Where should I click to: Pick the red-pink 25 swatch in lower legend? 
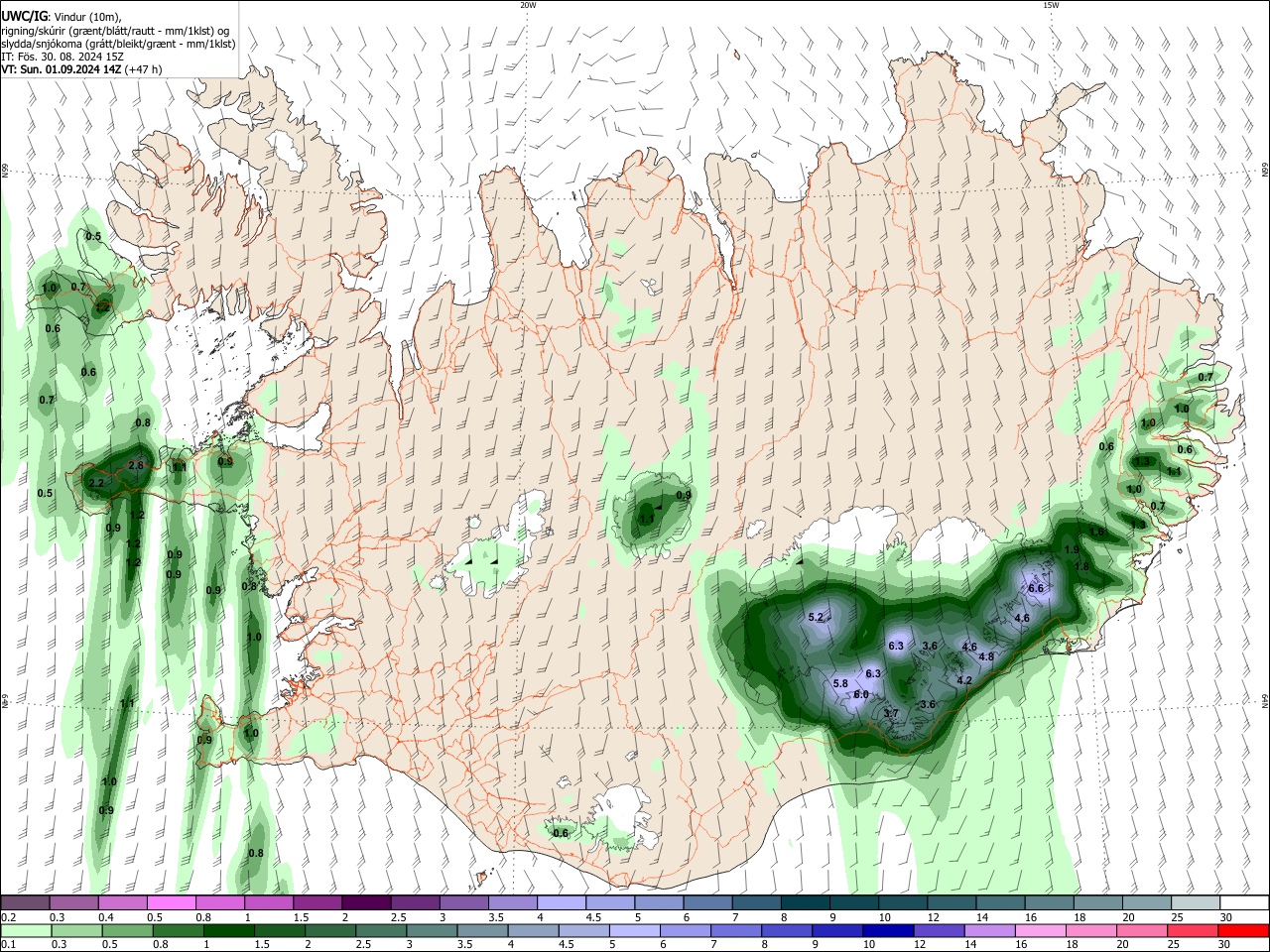pyautogui.click(x=1193, y=931)
